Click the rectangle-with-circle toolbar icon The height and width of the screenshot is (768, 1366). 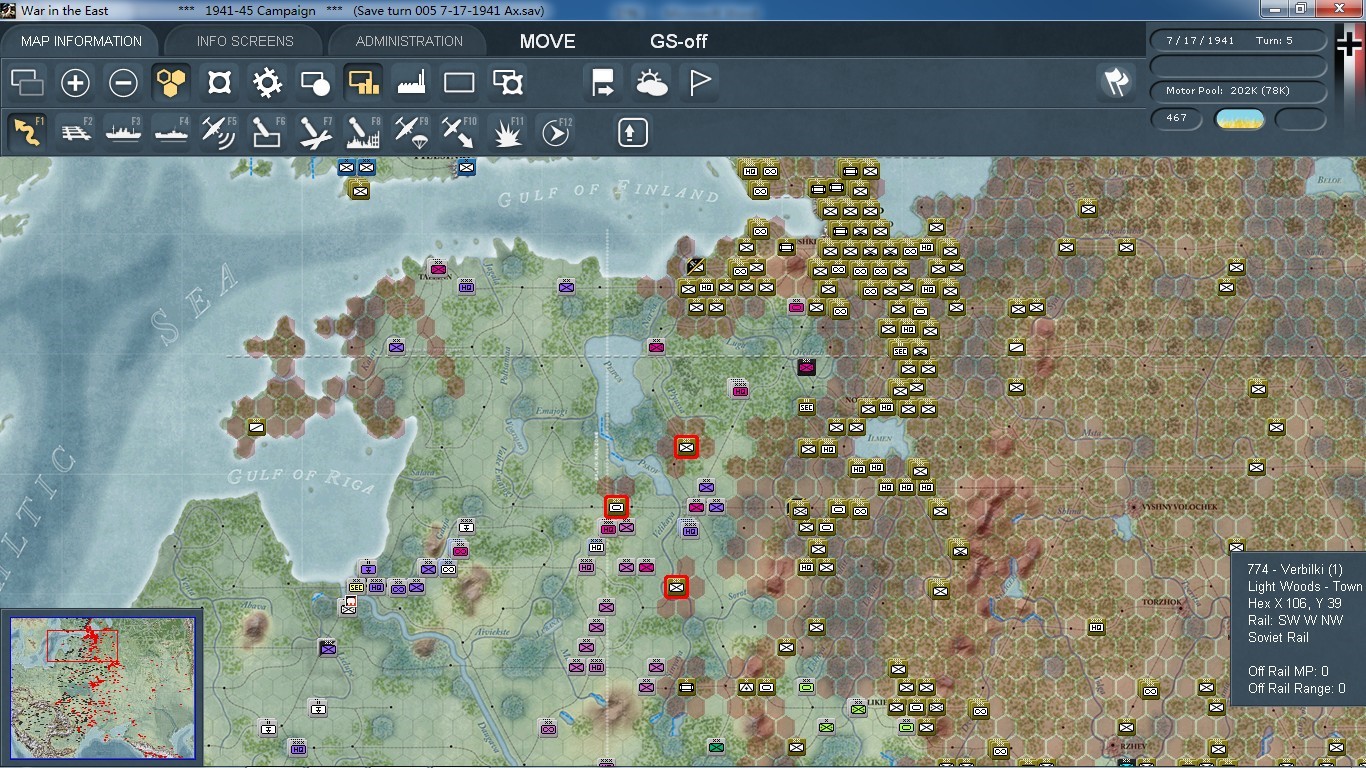click(x=315, y=82)
